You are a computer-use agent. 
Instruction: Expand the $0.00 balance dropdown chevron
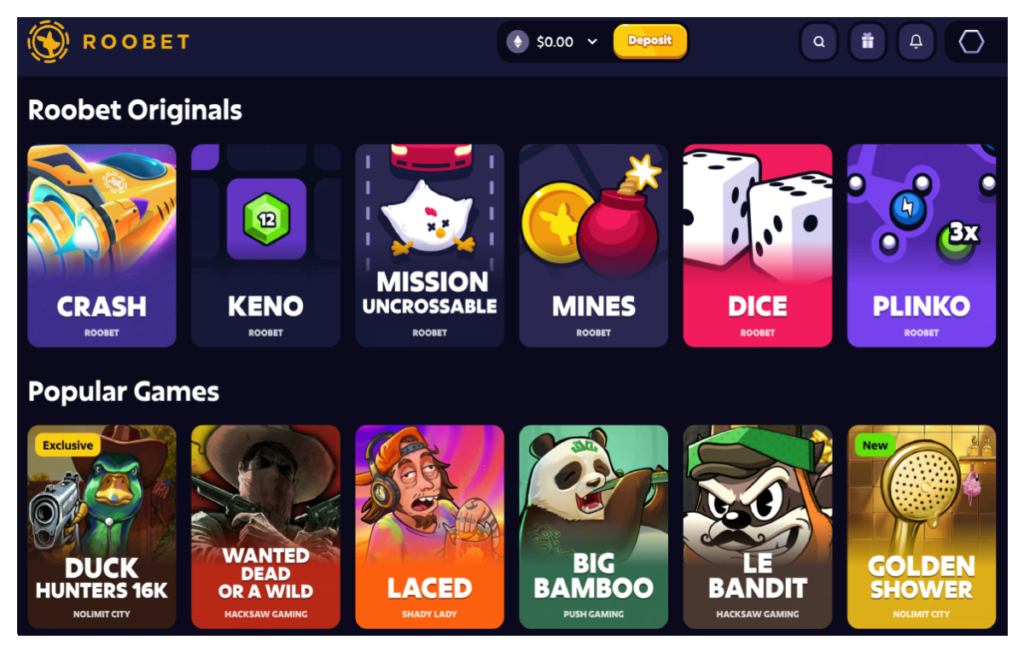coord(592,42)
